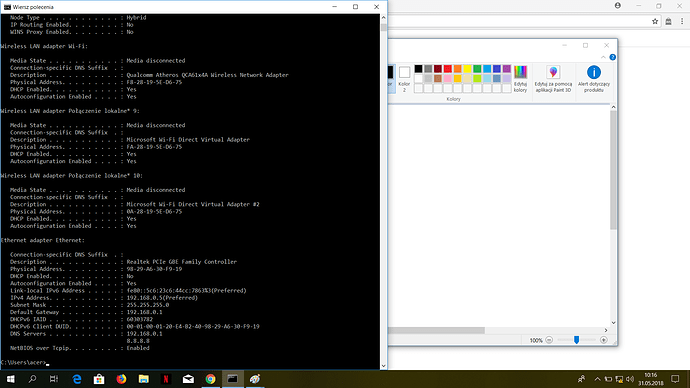This screenshot has height=388, width=690.
Task: Pick the dark red swatch
Action: coord(438,69)
